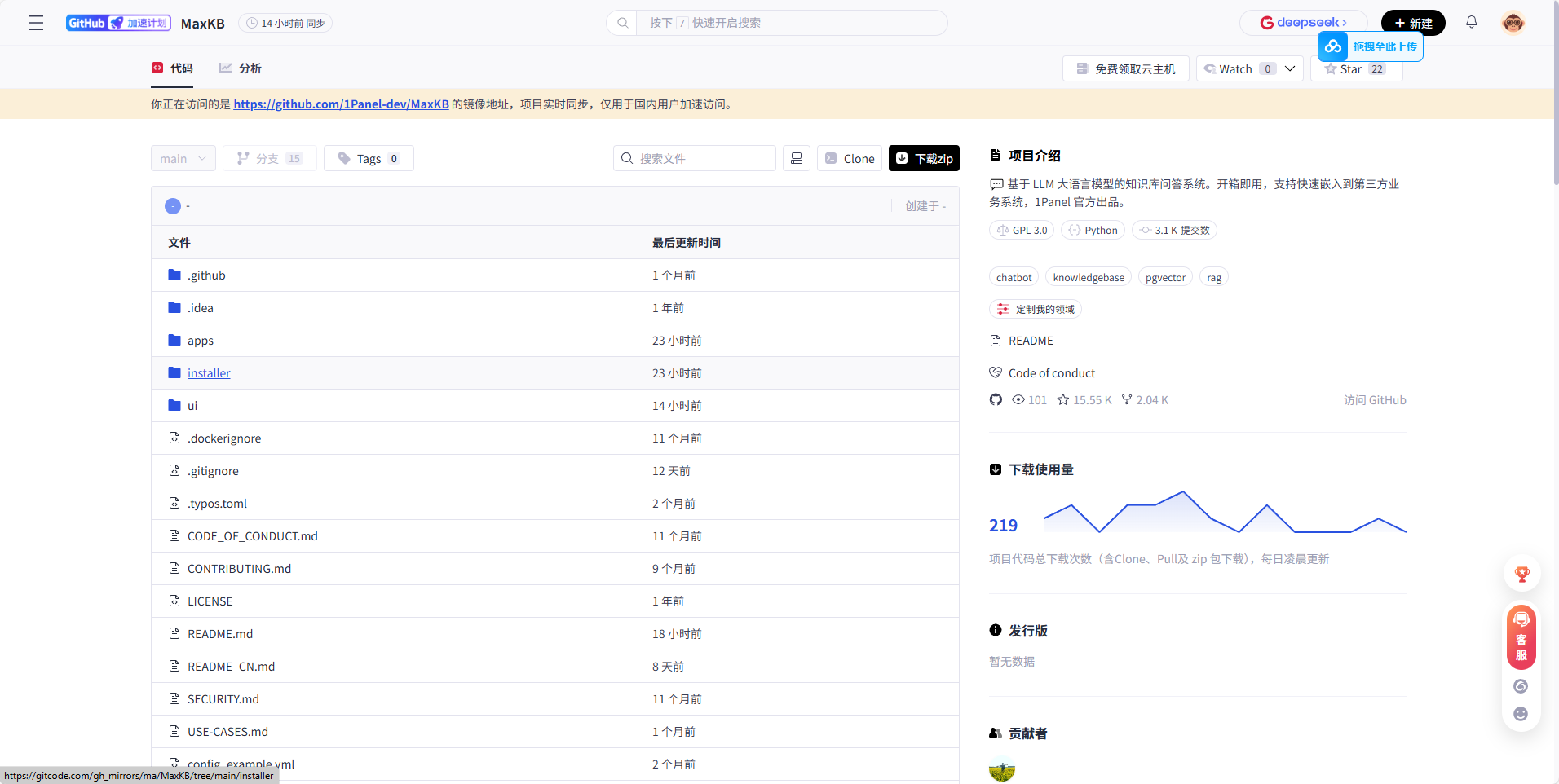1559x784 pixels.
Task: Open README.md file
Action: tap(220, 634)
